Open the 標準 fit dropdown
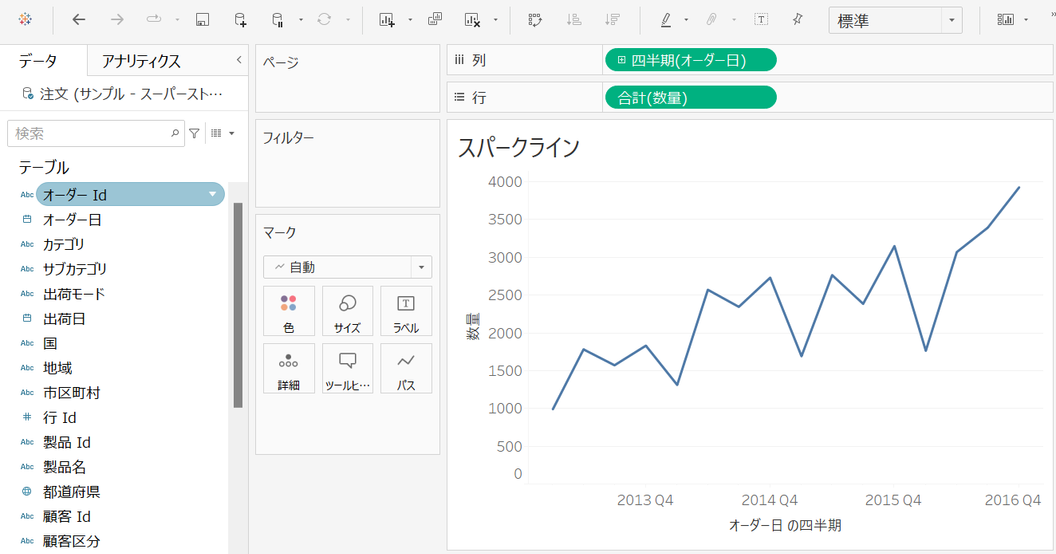The height and width of the screenshot is (554, 1056). click(x=952, y=20)
